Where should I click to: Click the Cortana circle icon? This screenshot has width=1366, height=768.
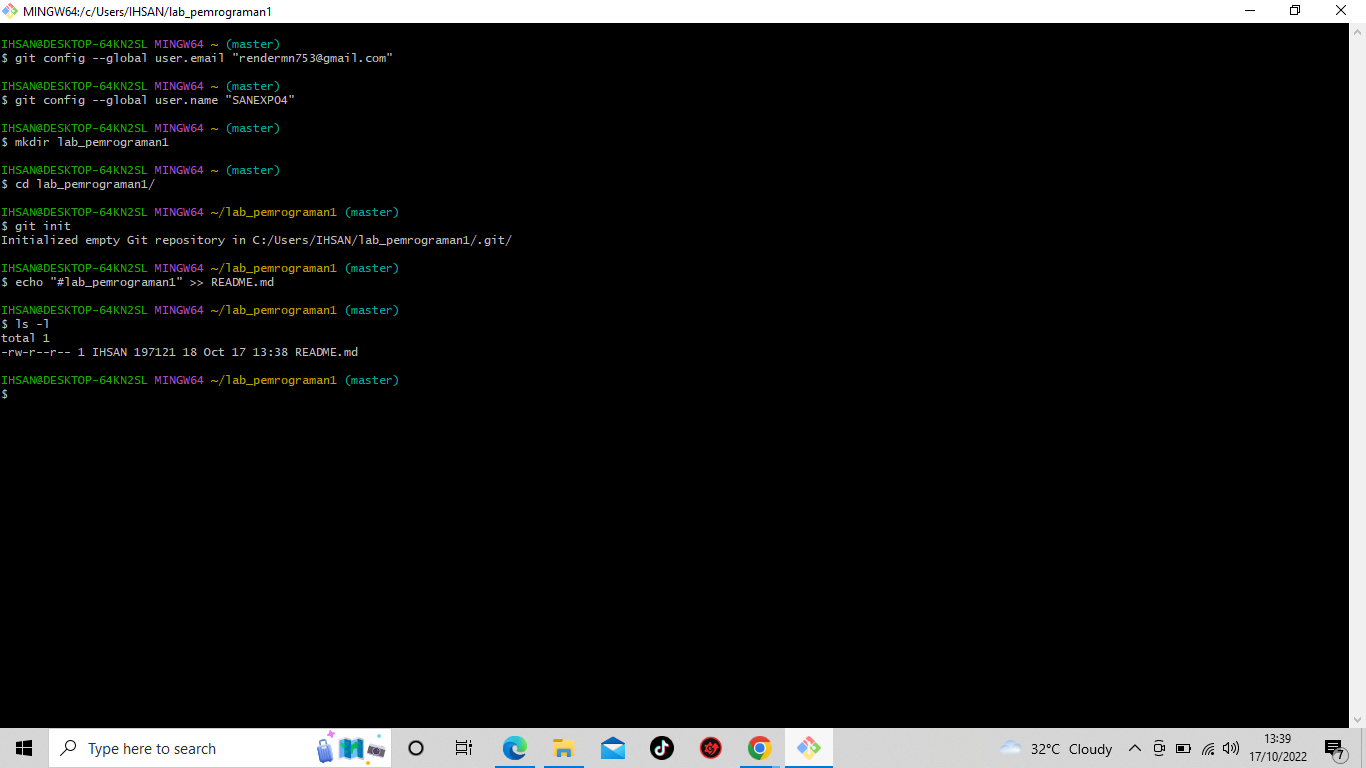(x=415, y=748)
